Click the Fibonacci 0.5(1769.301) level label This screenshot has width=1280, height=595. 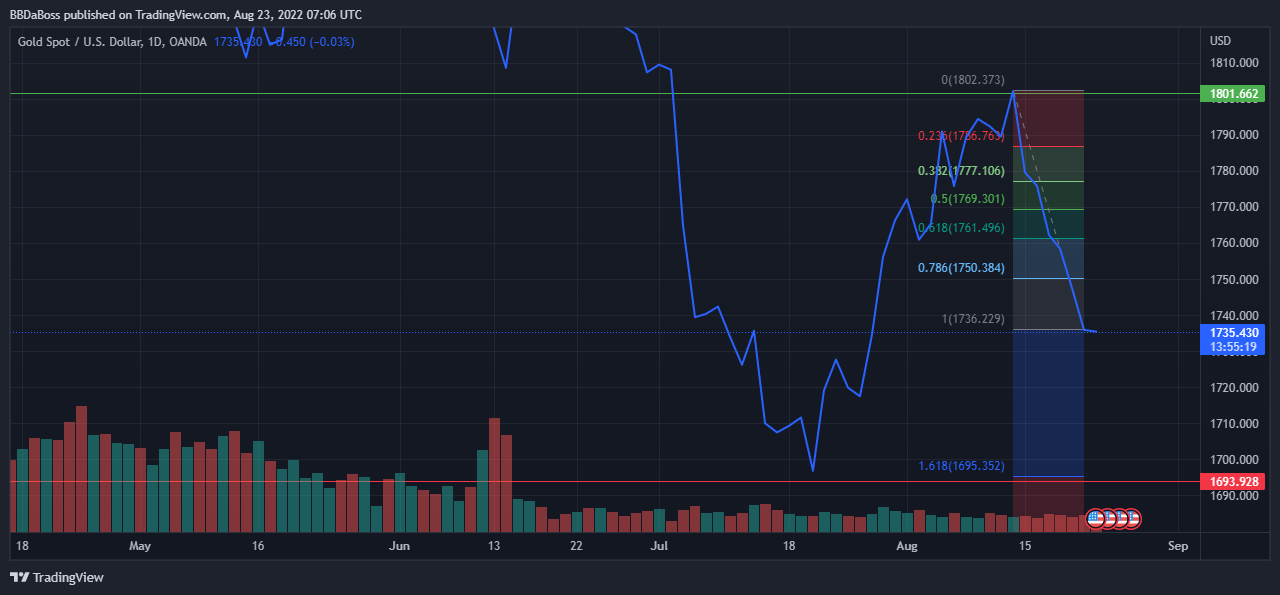coord(967,199)
